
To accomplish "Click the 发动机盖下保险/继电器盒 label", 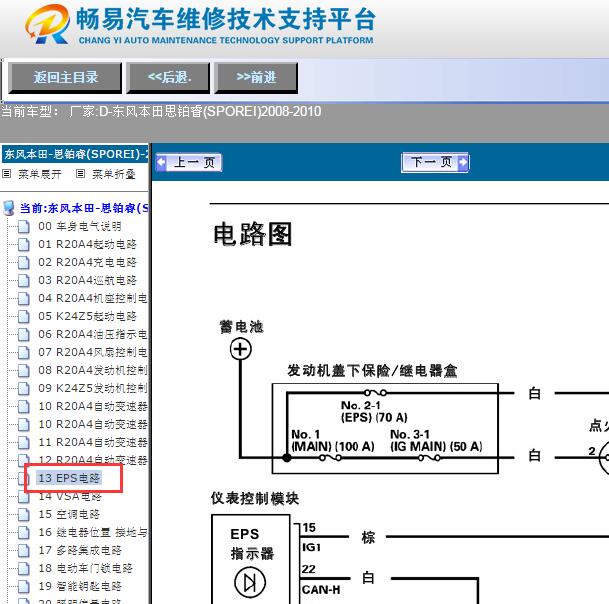I will click(372, 371).
